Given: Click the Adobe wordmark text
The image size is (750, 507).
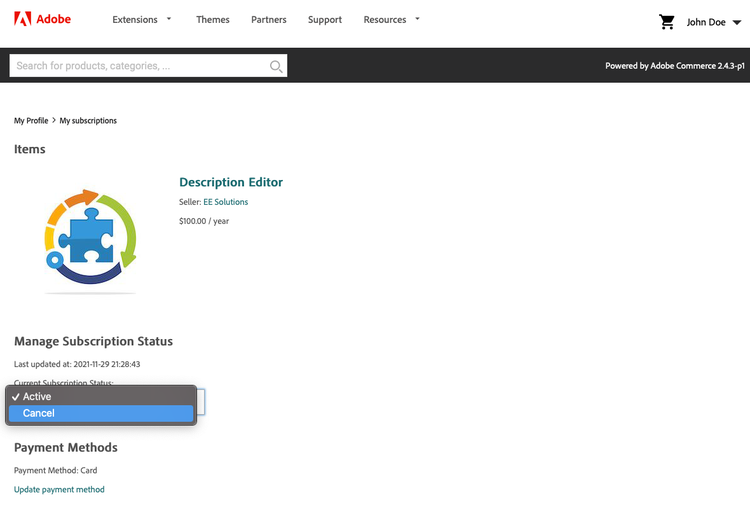Looking at the screenshot, I should (54, 19).
